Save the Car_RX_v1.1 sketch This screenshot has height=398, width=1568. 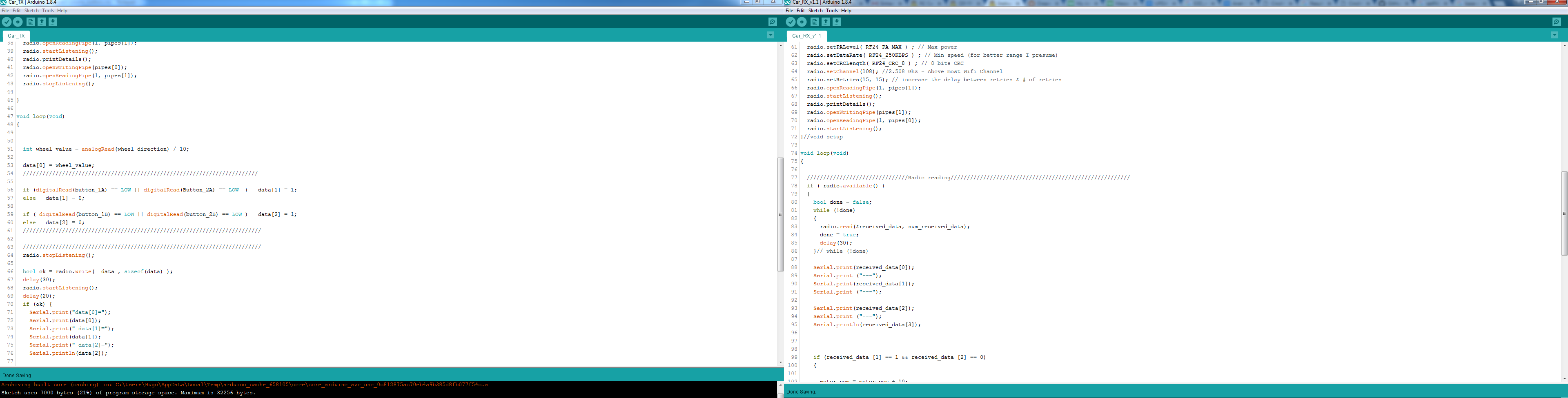click(837, 21)
